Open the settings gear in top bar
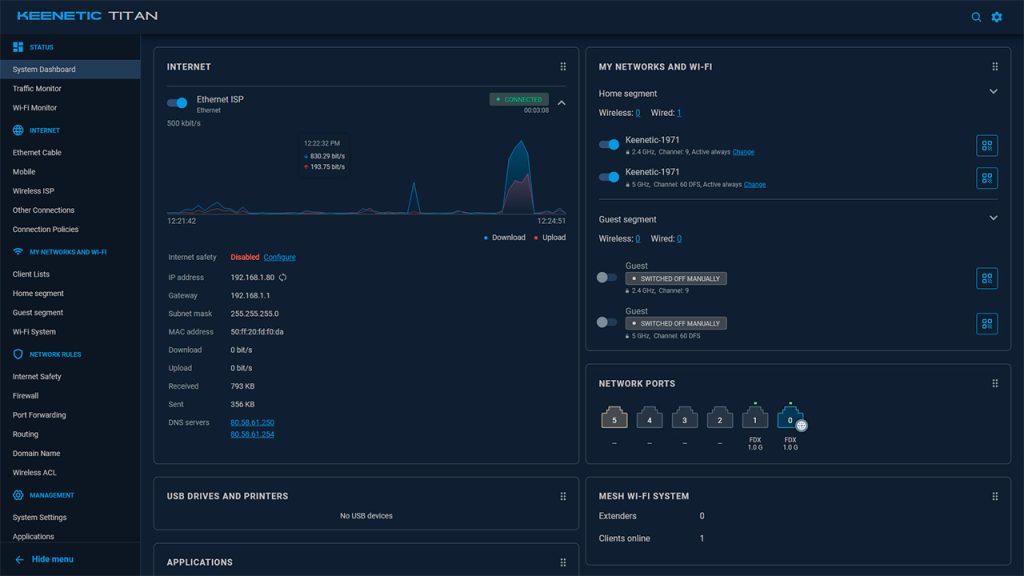Screen dimensions: 1024x576 coord(997,17)
